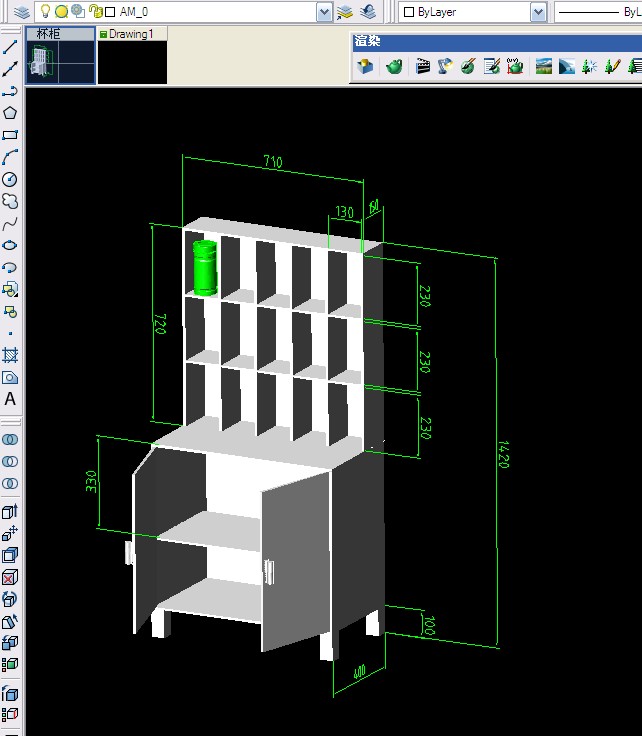Select the Copy Faces tool

click(x=10, y=643)
